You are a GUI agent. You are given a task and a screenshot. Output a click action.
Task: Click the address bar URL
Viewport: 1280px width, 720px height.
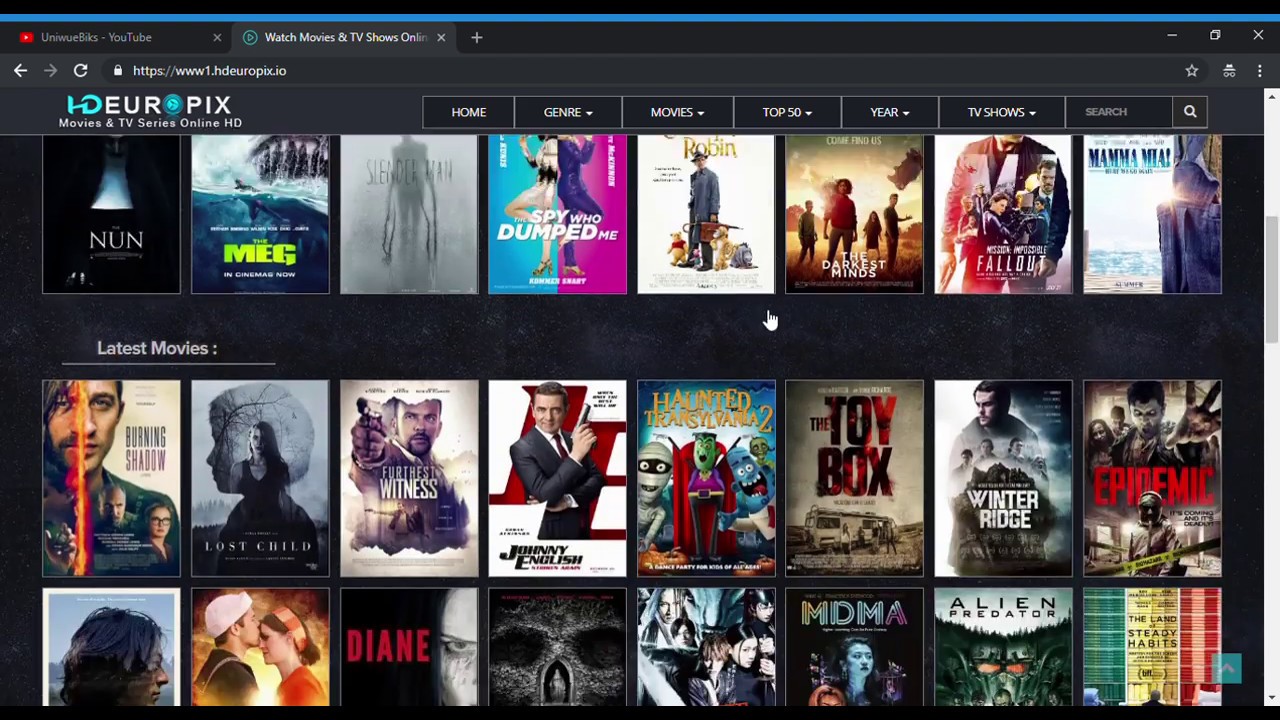click(209, 71)
